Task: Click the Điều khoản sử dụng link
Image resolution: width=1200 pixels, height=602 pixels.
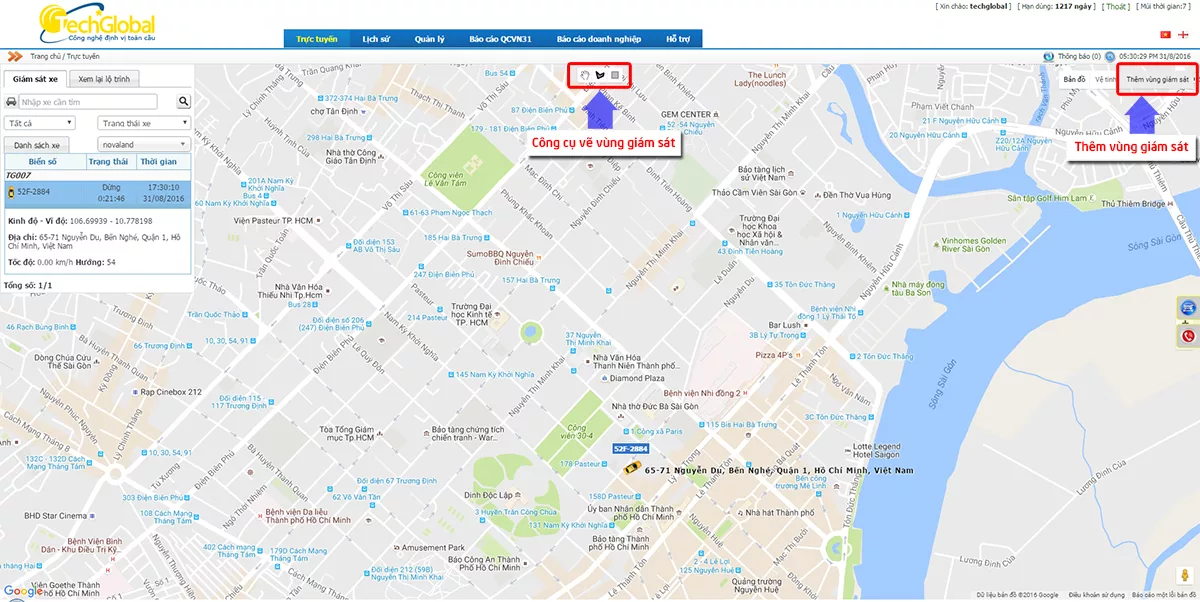Action: [x=1099, y=595]
